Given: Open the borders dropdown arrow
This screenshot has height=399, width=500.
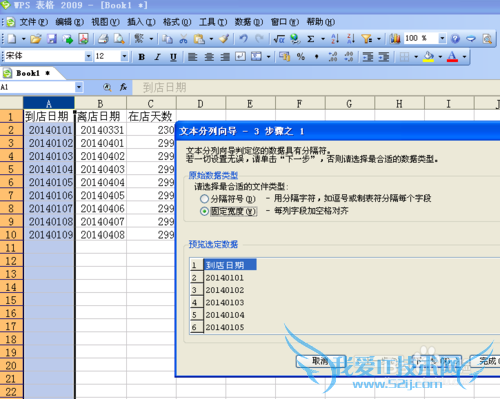Looking at the screenshot, I should (416, 57).
